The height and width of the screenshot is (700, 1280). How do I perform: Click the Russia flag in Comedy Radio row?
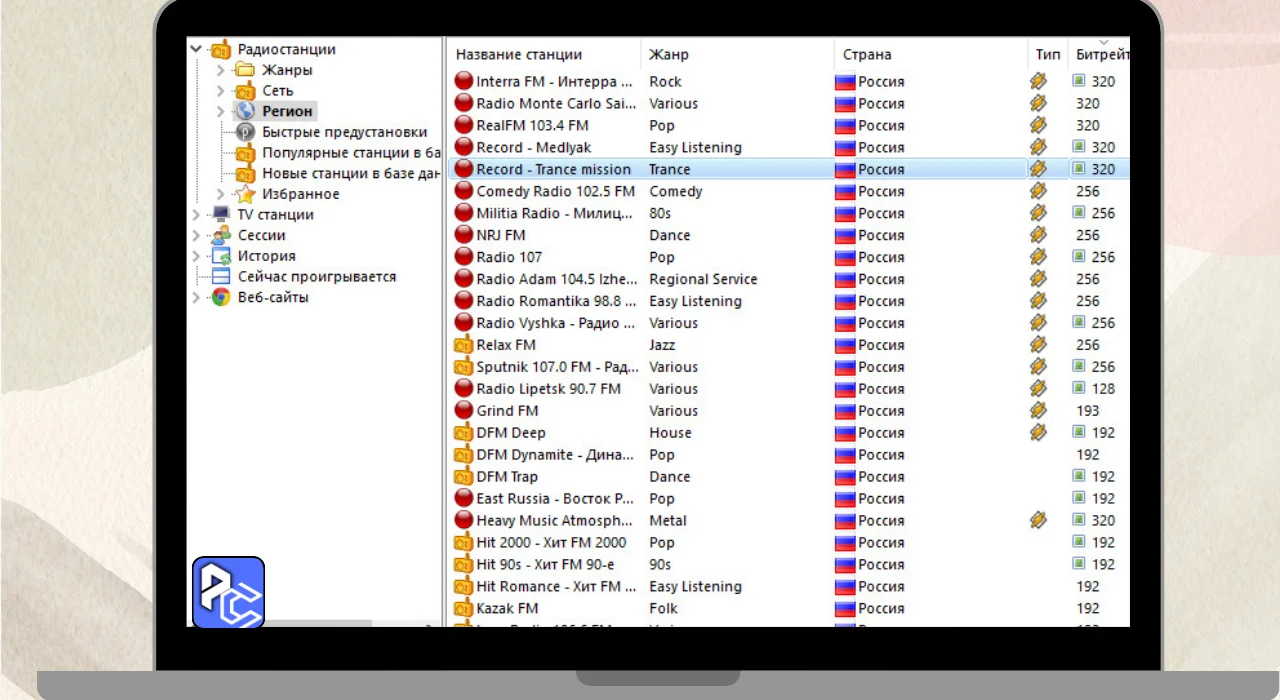click(846, 191)
